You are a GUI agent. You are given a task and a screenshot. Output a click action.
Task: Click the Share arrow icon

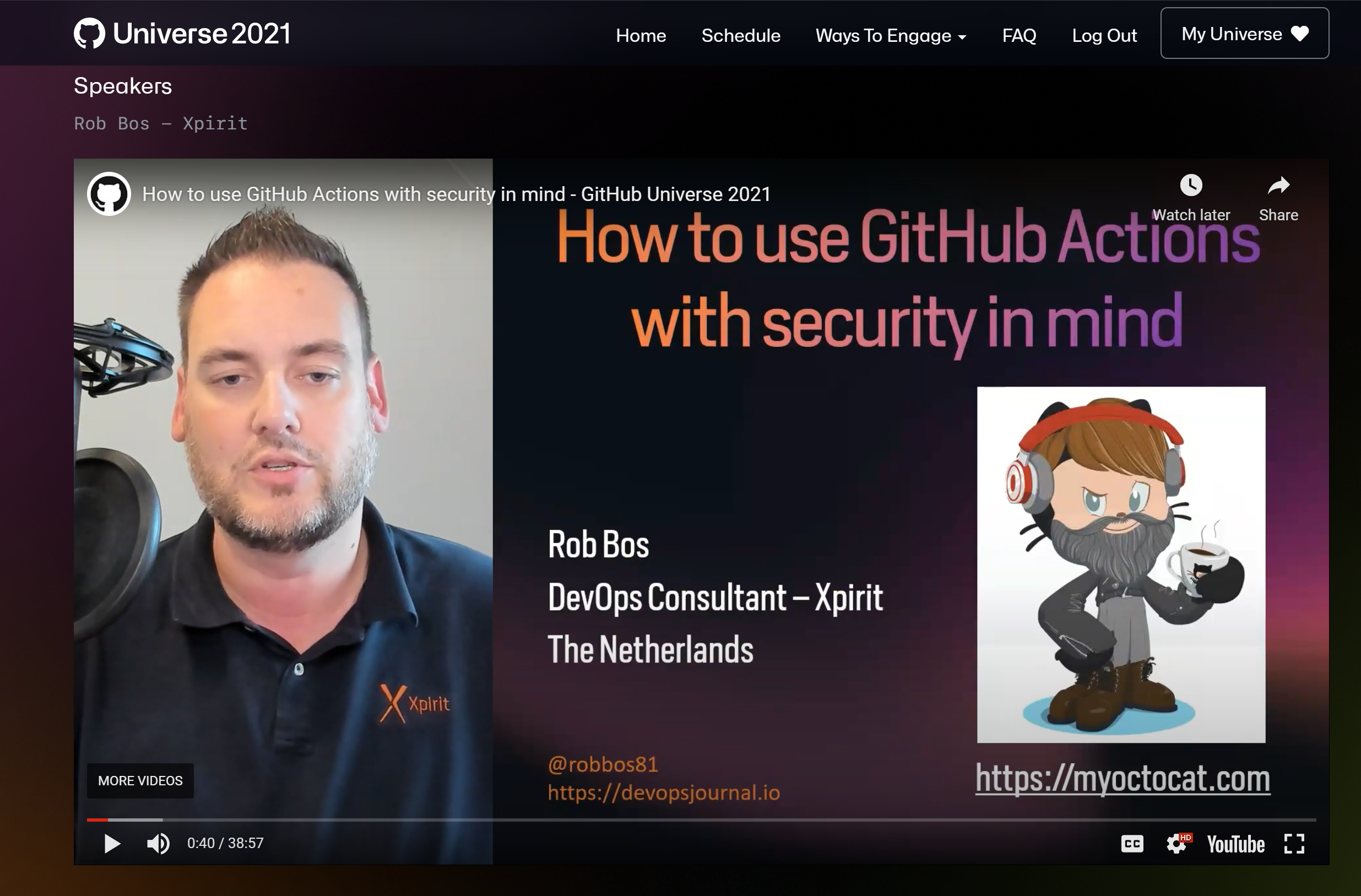(x=1277, y=188)
